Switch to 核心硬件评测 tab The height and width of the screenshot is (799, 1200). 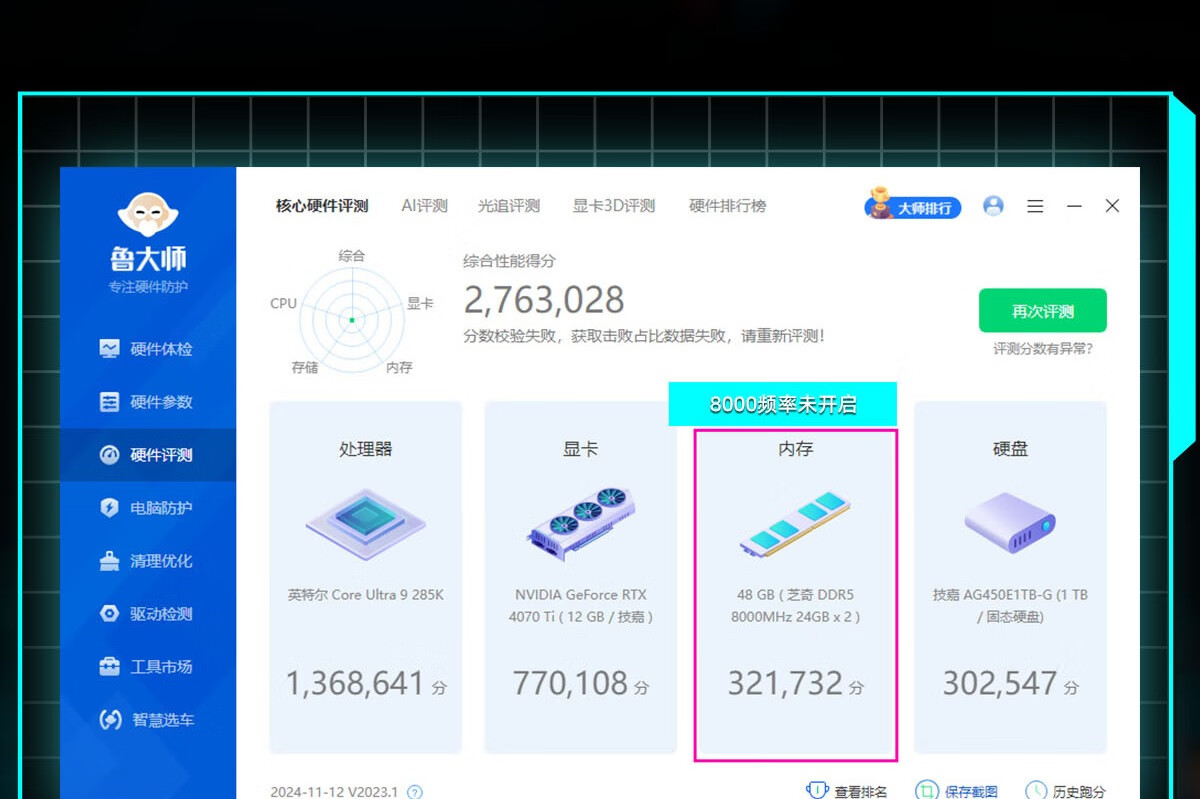point(322,206)
